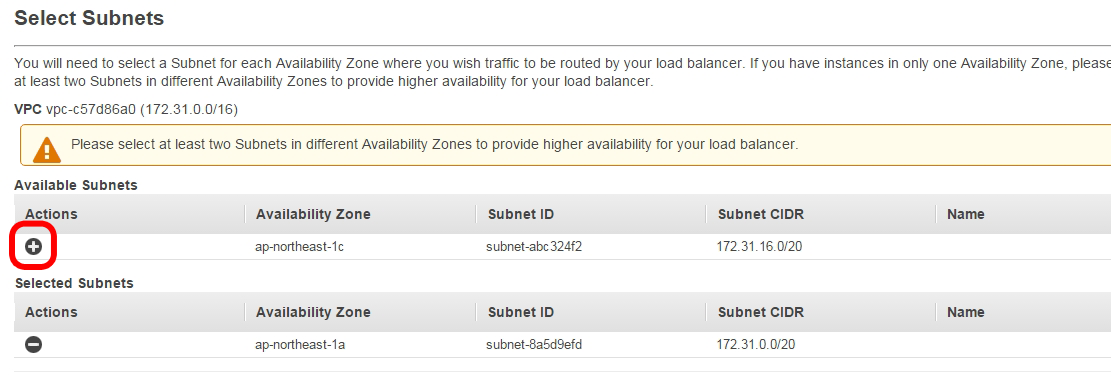Select the Availability Zone header under Selected Subnets
The image size is (1111, 375).
tap(313, 312)
